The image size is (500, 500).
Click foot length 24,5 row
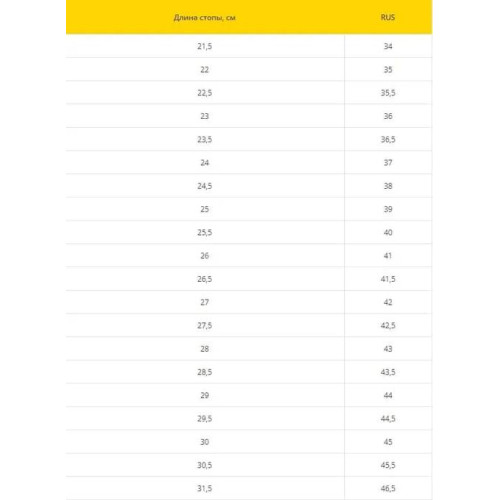(249, 186)
